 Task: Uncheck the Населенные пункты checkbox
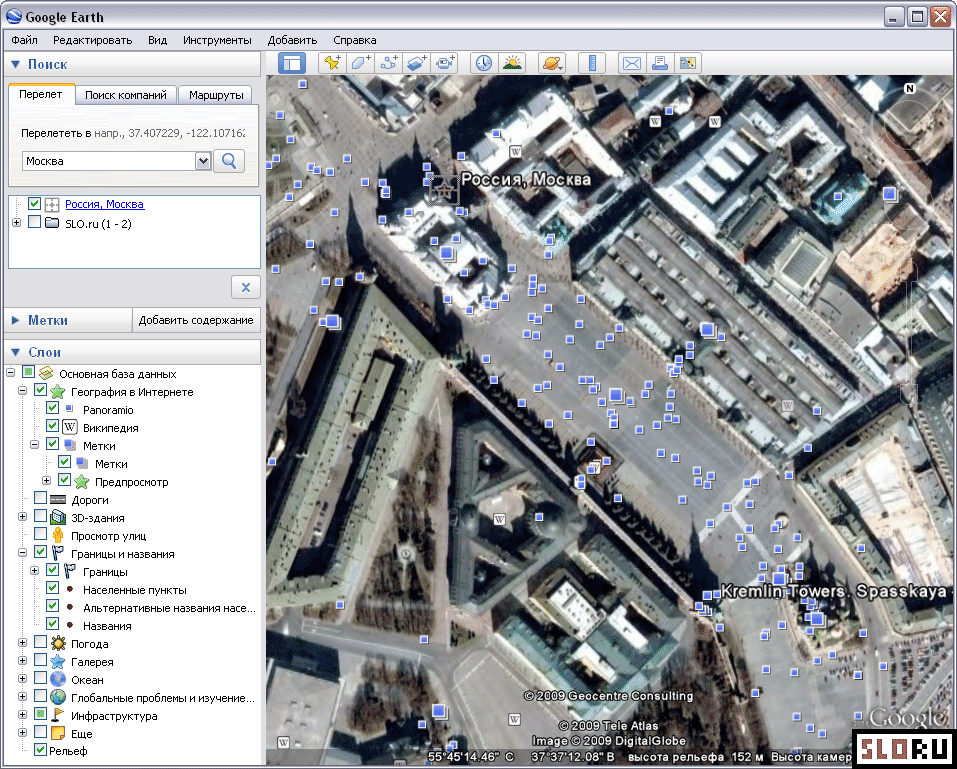click(52, 588)
